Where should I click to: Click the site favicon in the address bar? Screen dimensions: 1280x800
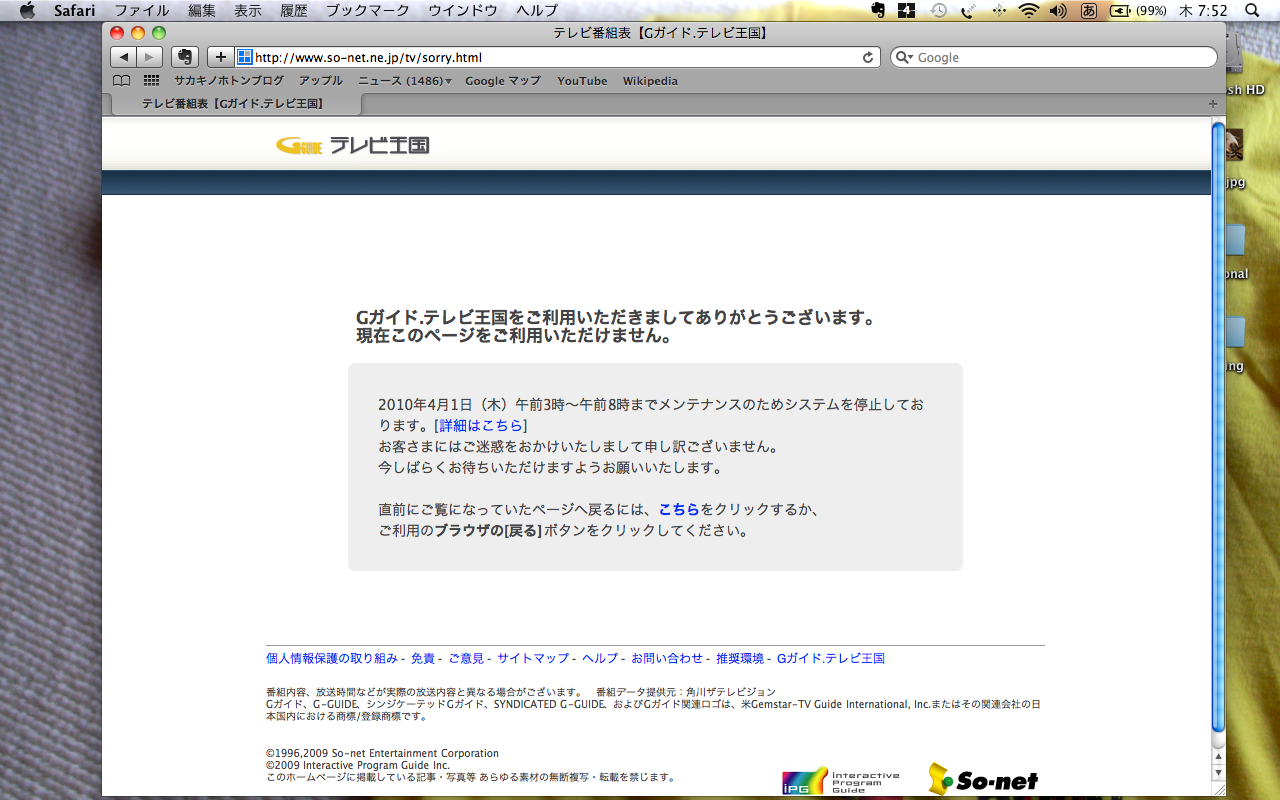pyautogui.click(x=245, y=57)
